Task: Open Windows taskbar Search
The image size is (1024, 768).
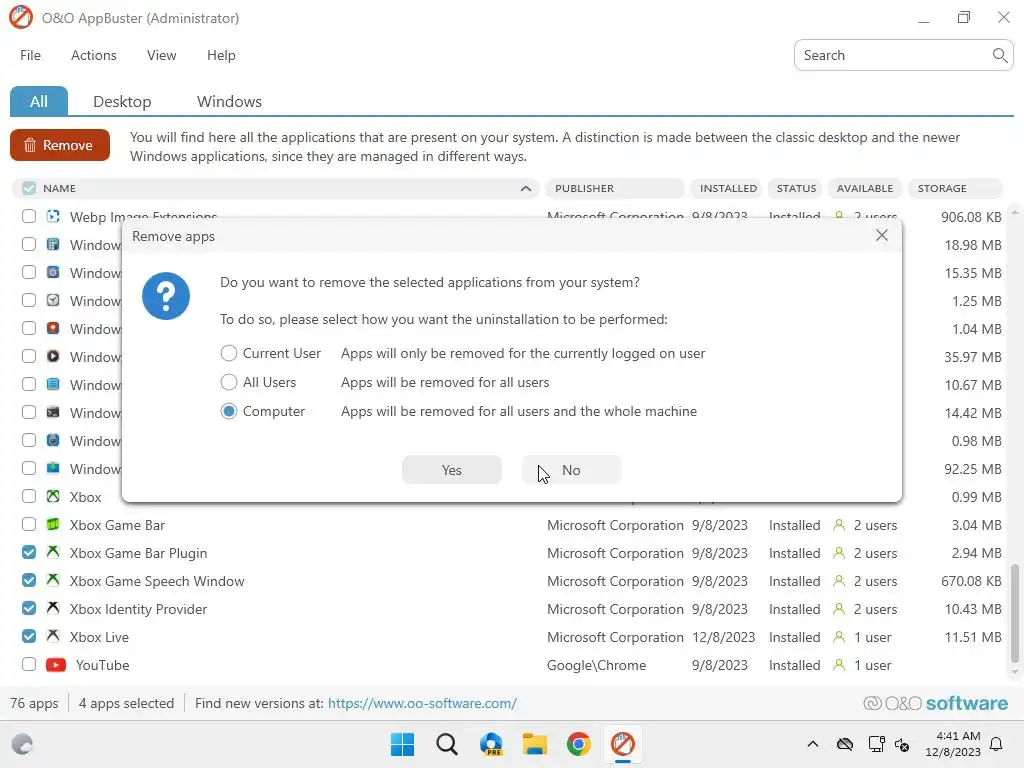Action: 447,744
